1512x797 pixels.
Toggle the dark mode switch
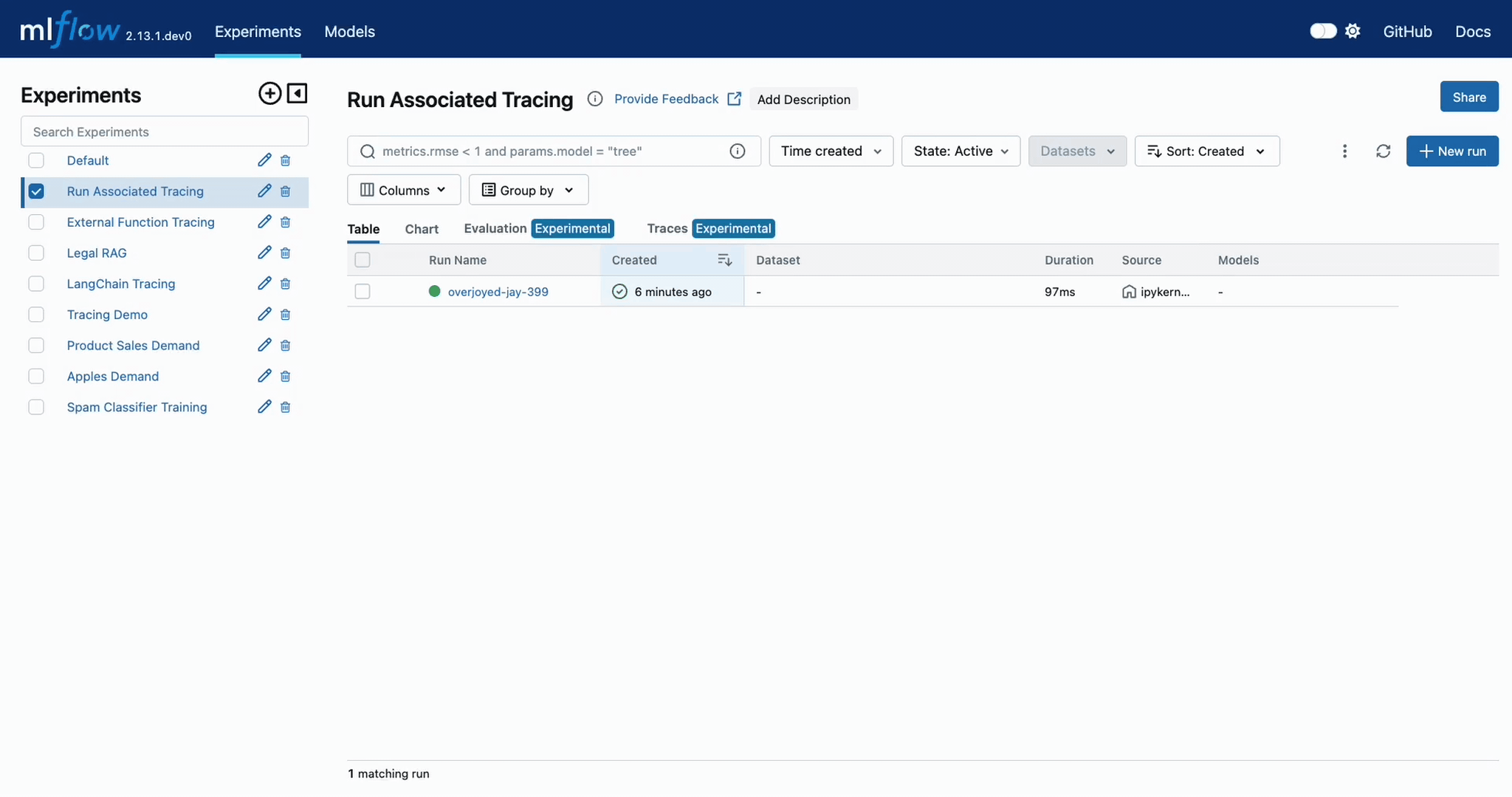tap(1322, 31)
